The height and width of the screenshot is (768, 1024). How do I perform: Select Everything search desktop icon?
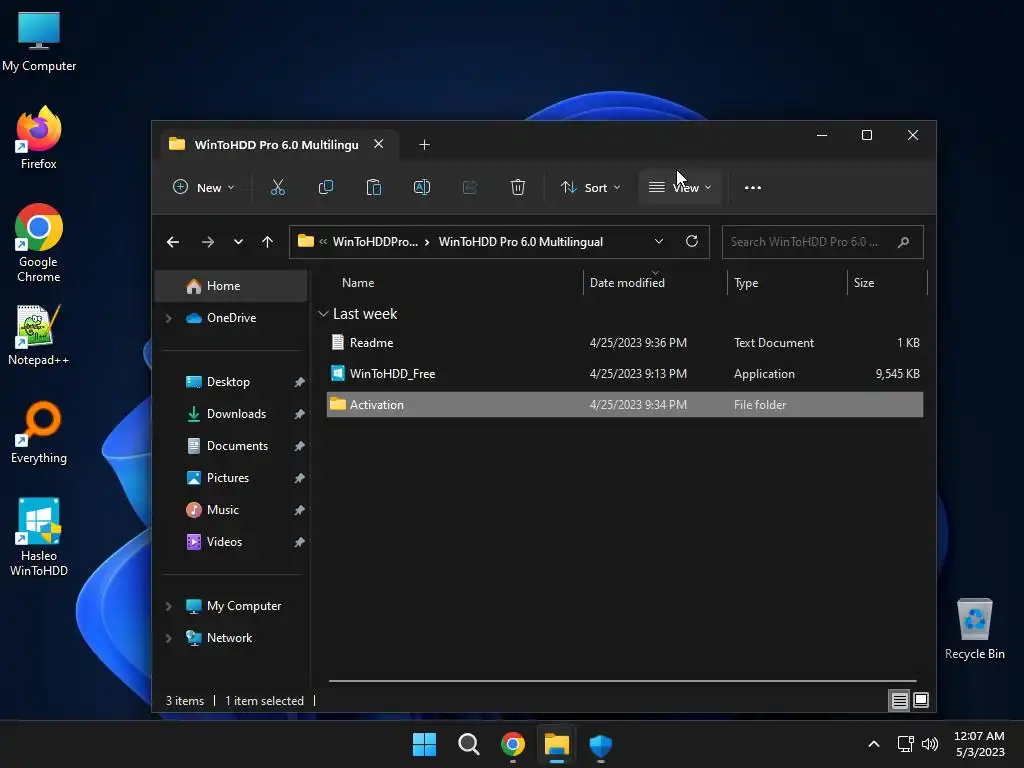39,433
